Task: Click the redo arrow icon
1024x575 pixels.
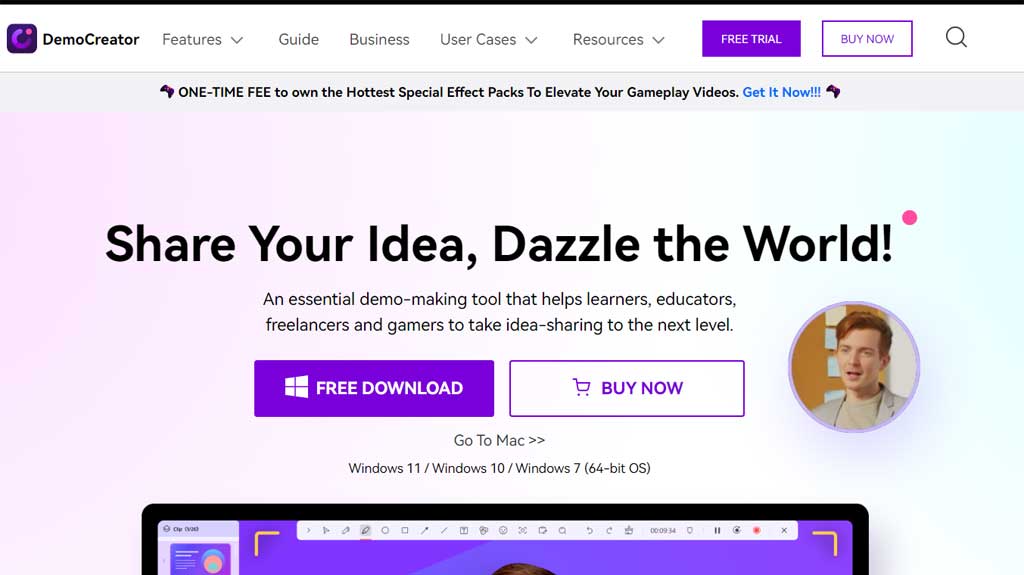Action: click(609, 531)
